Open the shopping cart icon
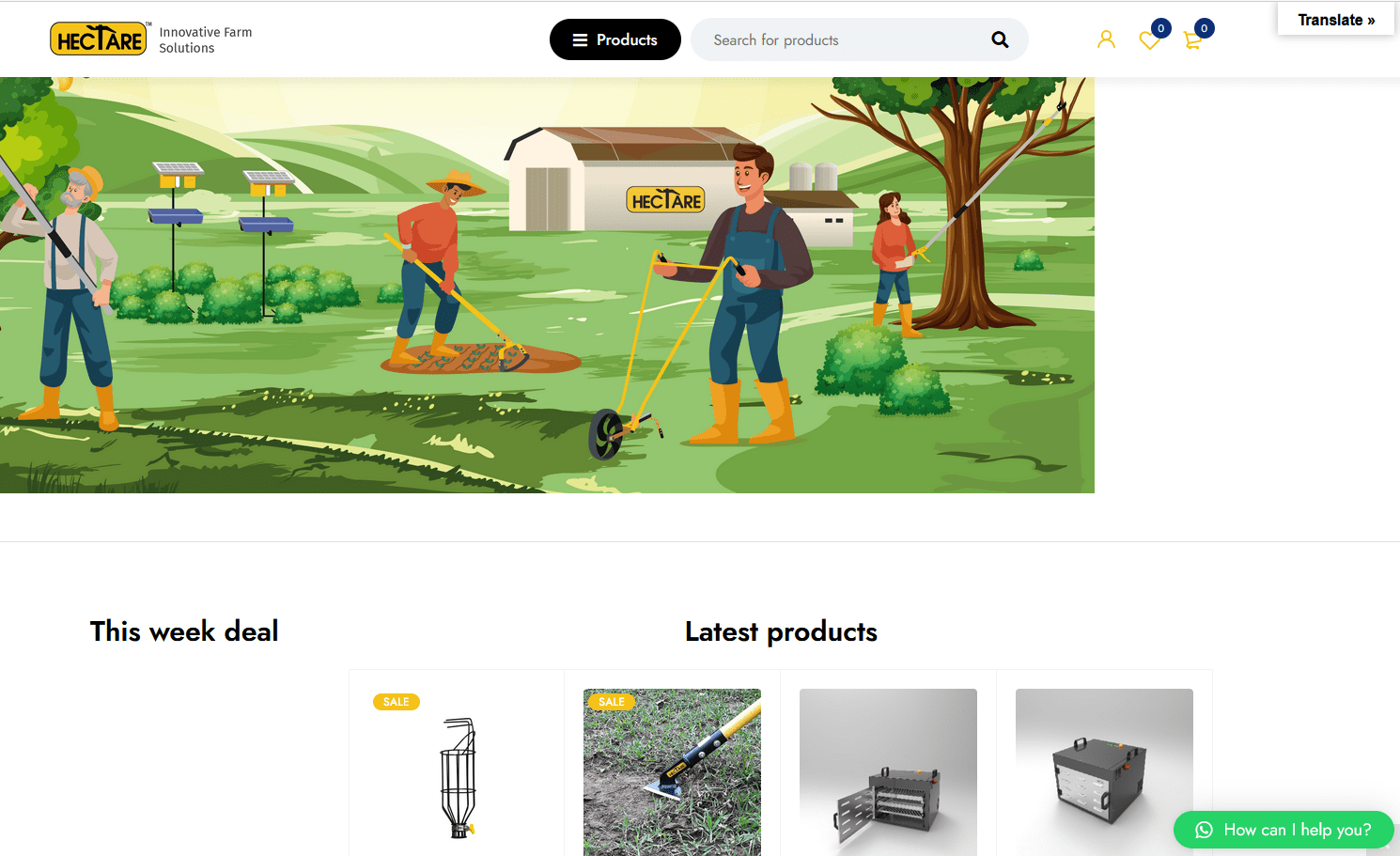 point(1192,40)
